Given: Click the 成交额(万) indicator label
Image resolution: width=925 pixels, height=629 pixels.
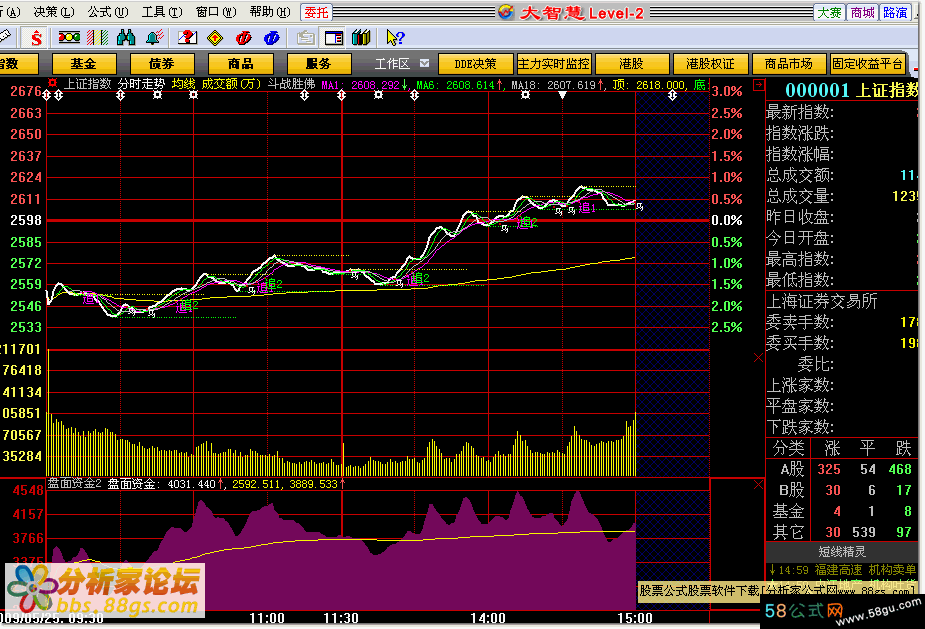Looking at the screenshot, I should pos(231,84).
